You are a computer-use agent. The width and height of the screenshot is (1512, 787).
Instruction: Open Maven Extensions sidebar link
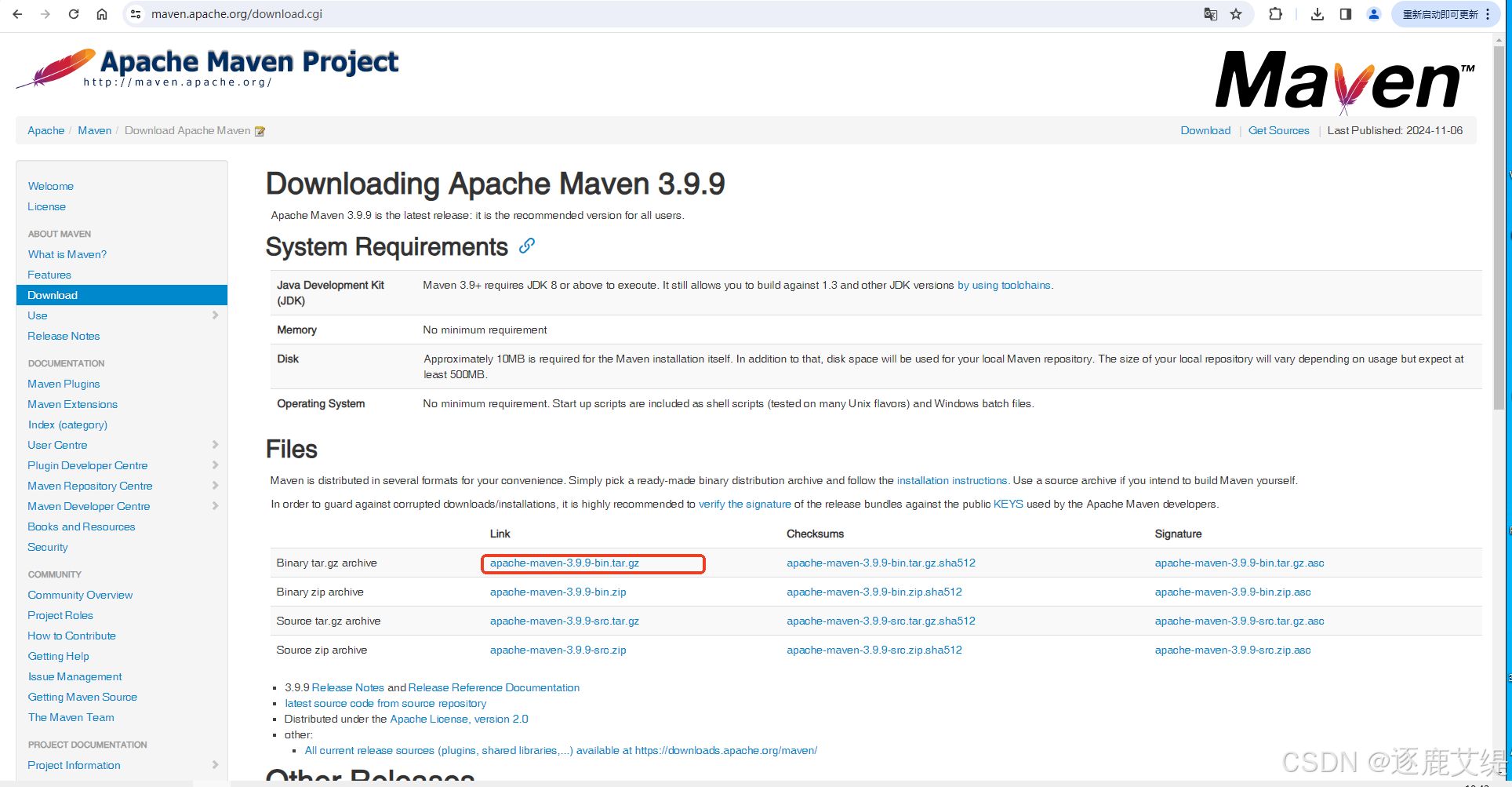[73, 404]
